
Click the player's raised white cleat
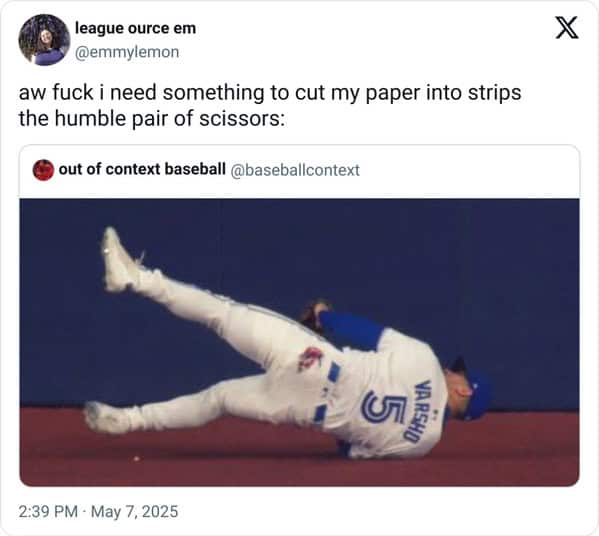click(118, 259)
